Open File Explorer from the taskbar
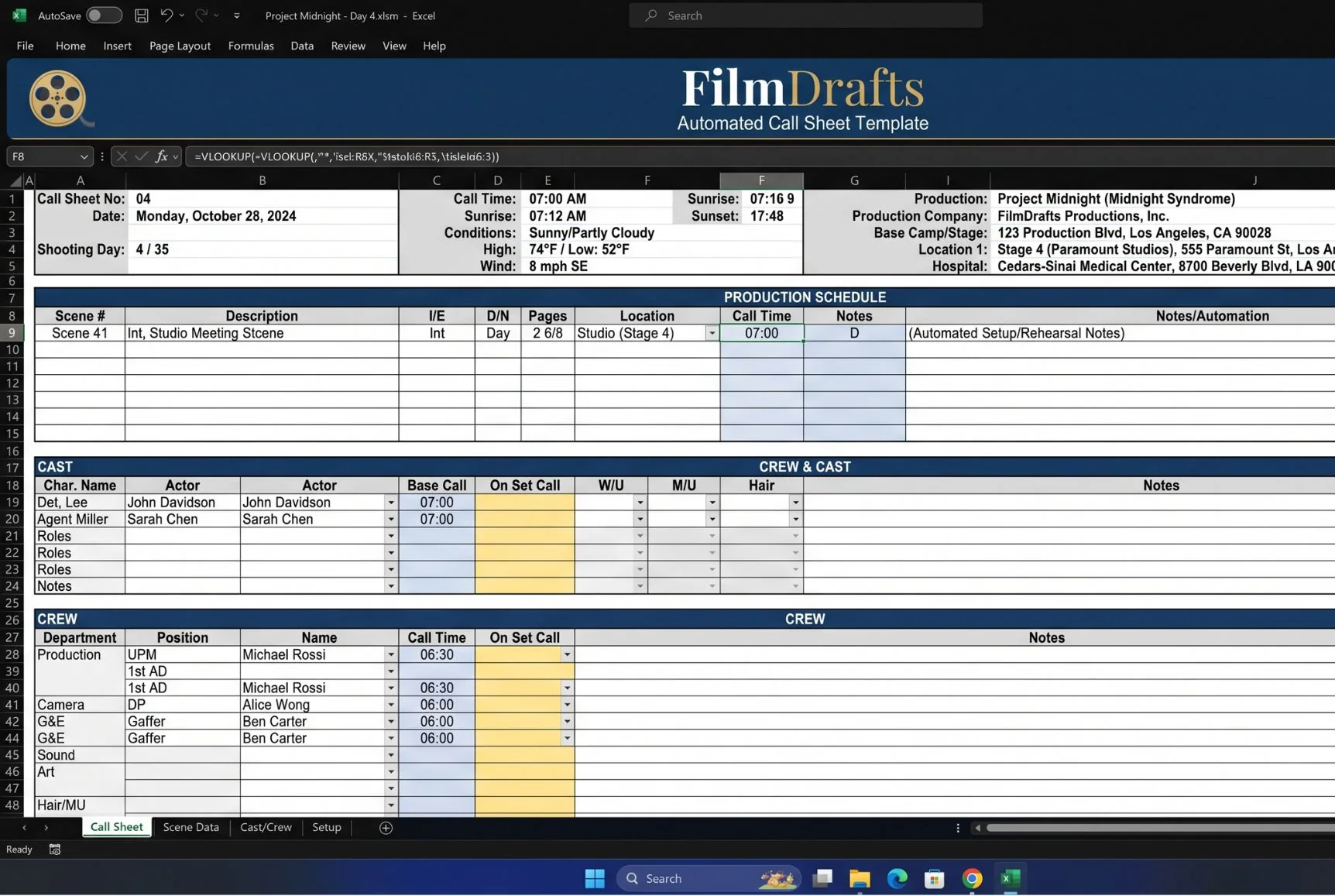Screen dimensions: 1335x896 [860, 878]
